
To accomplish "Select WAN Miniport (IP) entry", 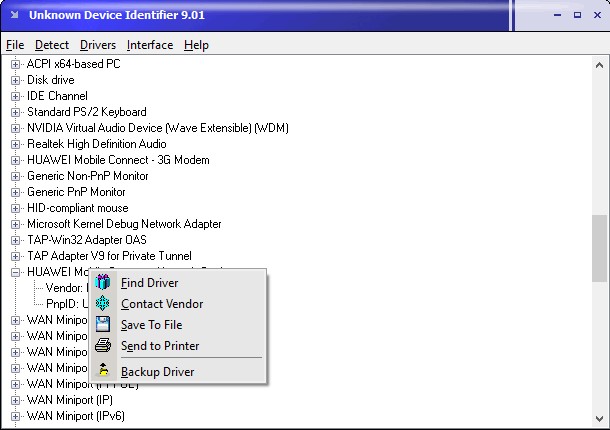I will point(70,400).
